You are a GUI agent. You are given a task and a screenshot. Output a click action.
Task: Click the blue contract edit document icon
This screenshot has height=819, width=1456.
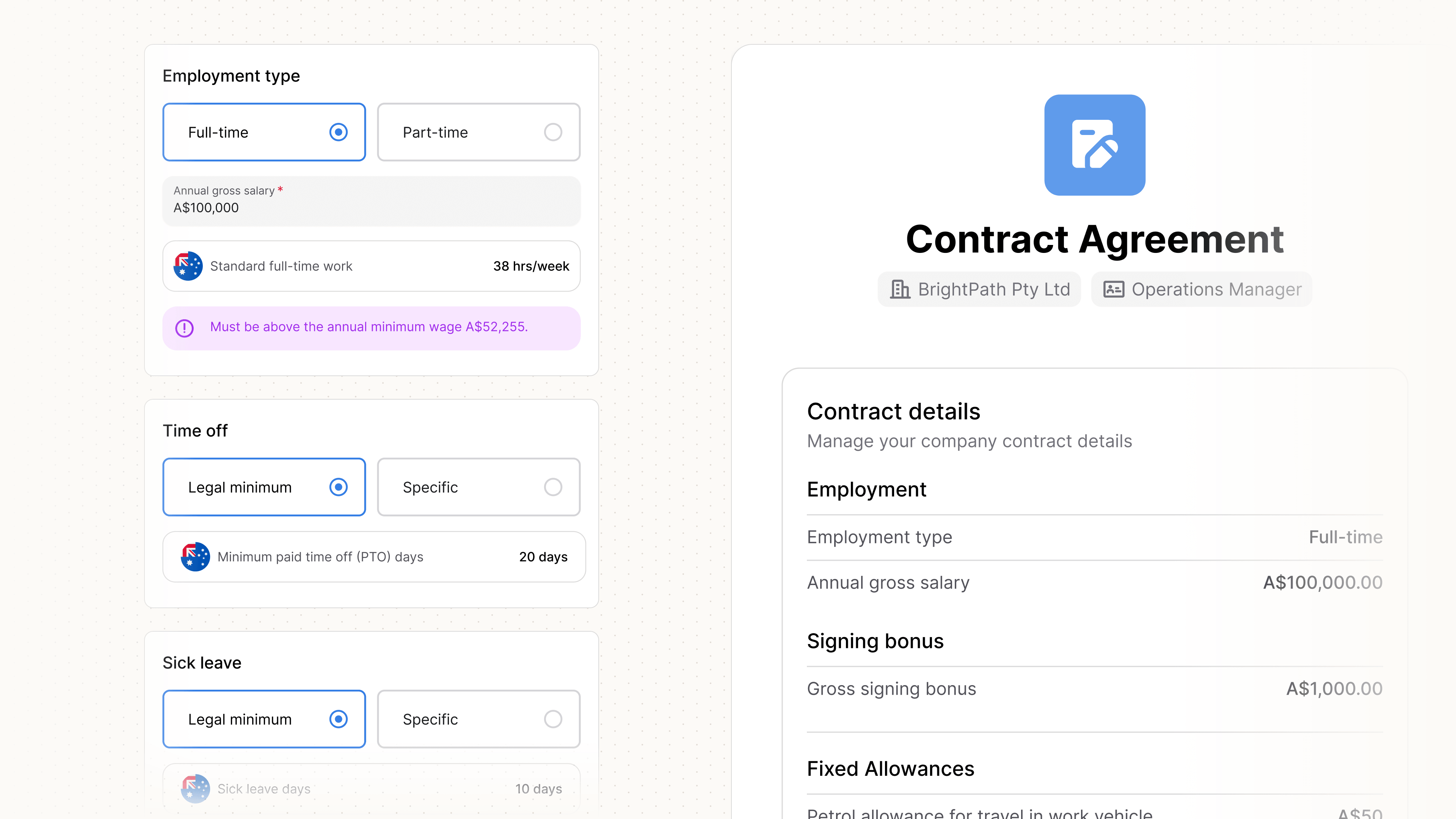(x=1095, y=145)
